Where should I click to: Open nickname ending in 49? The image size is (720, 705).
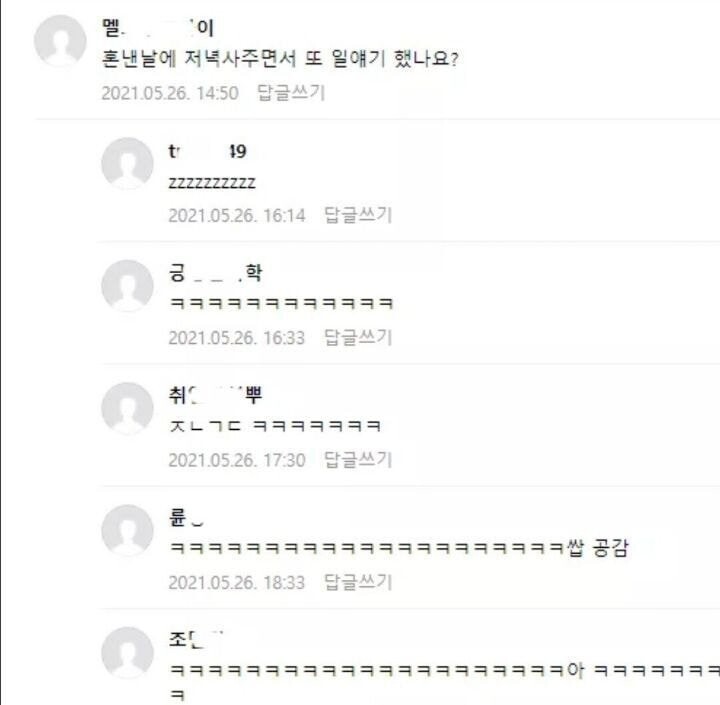(208, 151)
